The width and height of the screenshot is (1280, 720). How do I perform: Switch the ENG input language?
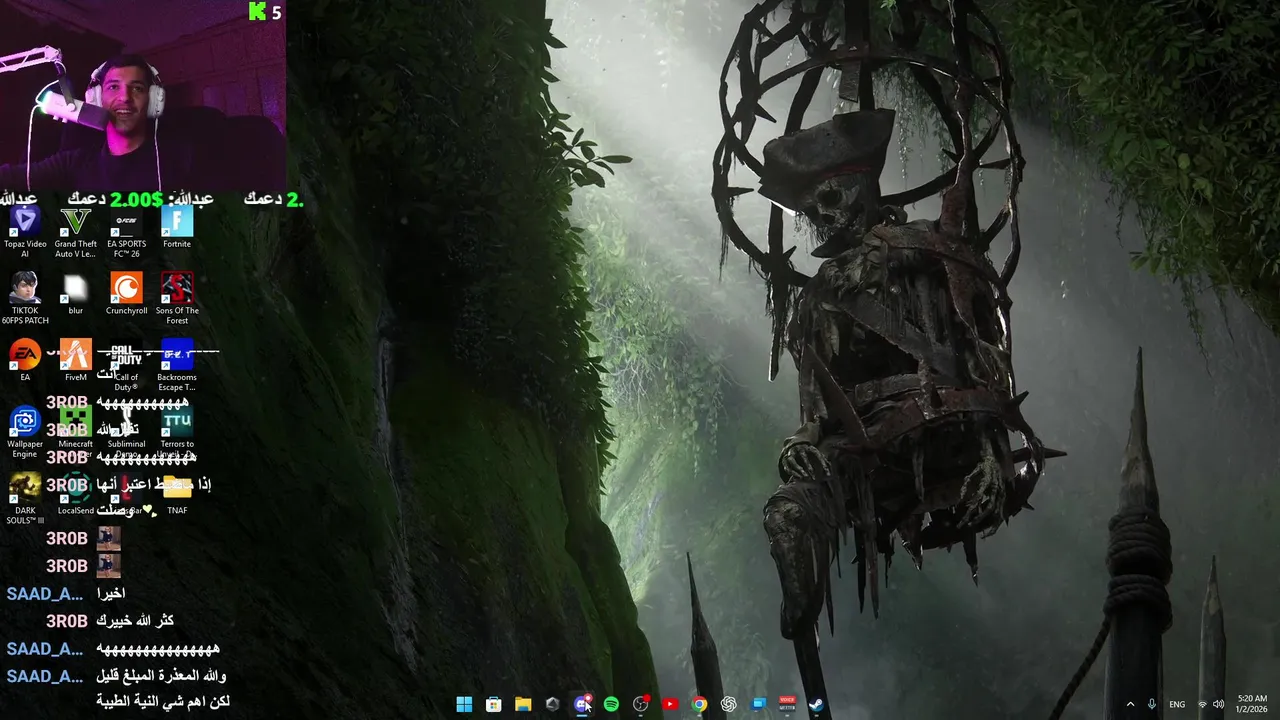(x=1177, y=704)
